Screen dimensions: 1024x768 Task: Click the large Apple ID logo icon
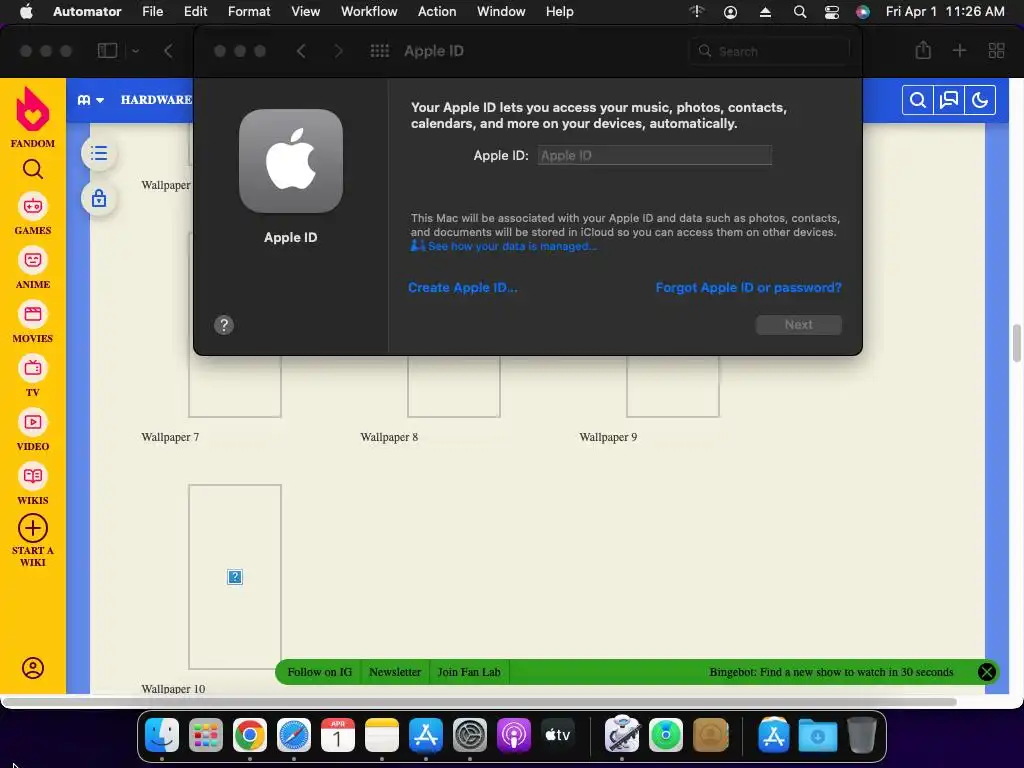pyautogui.click(x=291, y=161)
